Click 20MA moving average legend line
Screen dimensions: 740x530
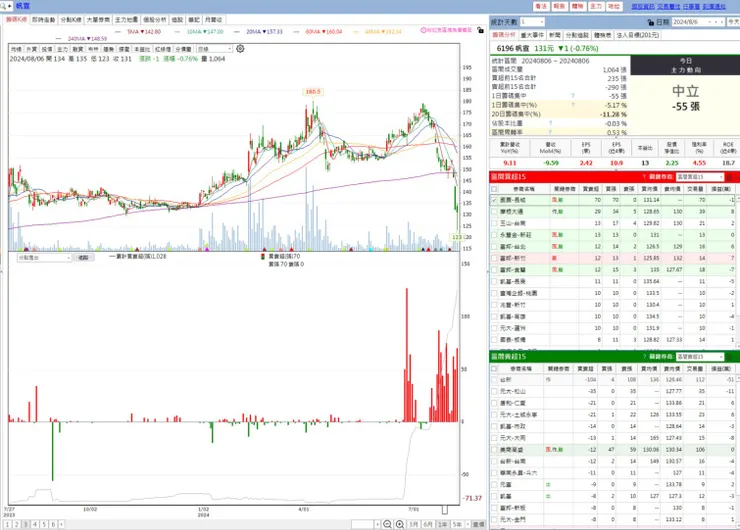point(259,32)
